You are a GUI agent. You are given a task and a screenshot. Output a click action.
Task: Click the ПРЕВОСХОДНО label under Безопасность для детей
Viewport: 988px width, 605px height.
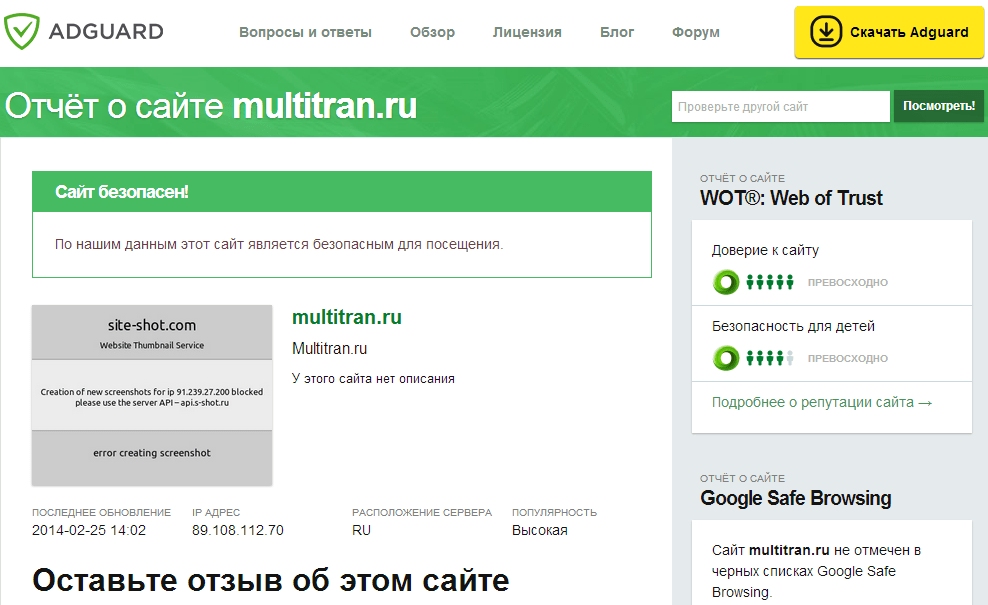pyautogui.click(x=847, y=358)
